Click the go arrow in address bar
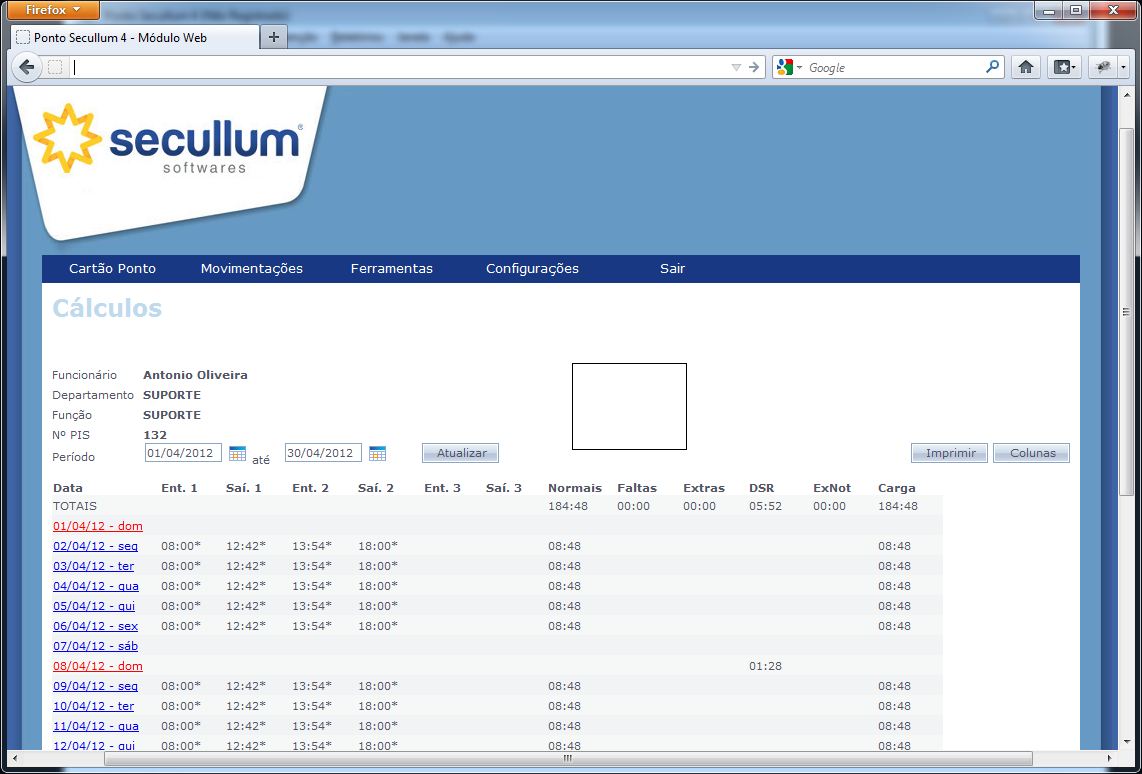The image size is (1142, 774). click(x=754, y=68)
